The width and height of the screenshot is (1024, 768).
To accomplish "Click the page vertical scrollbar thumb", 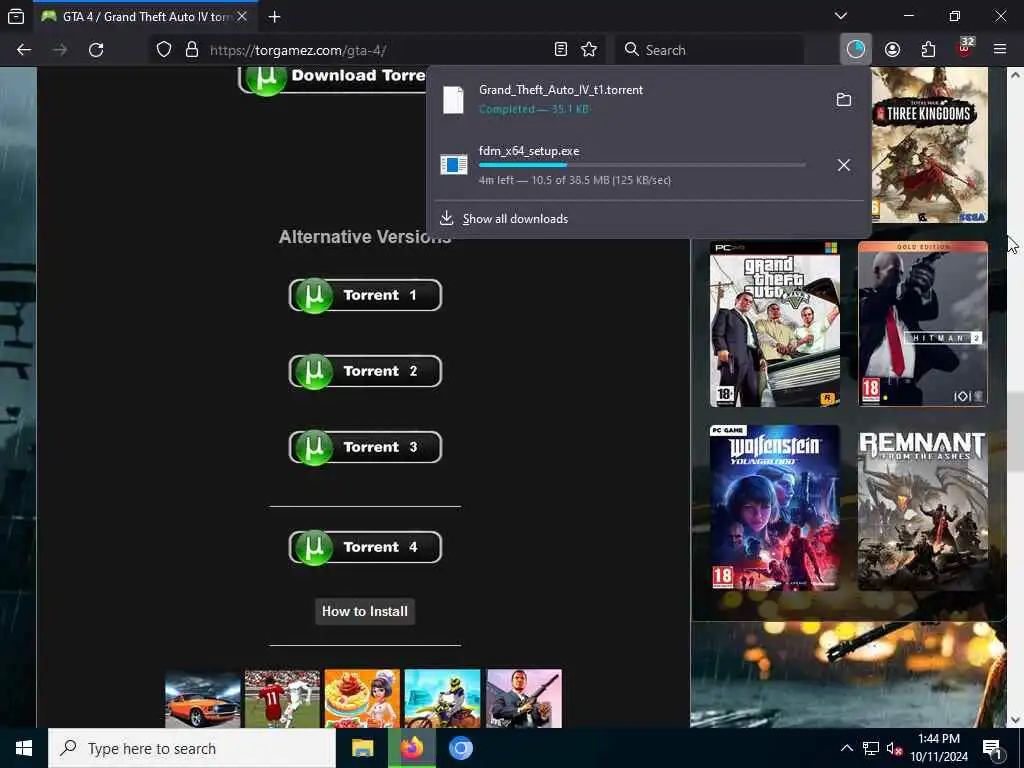I will (x=1016, y=431).
